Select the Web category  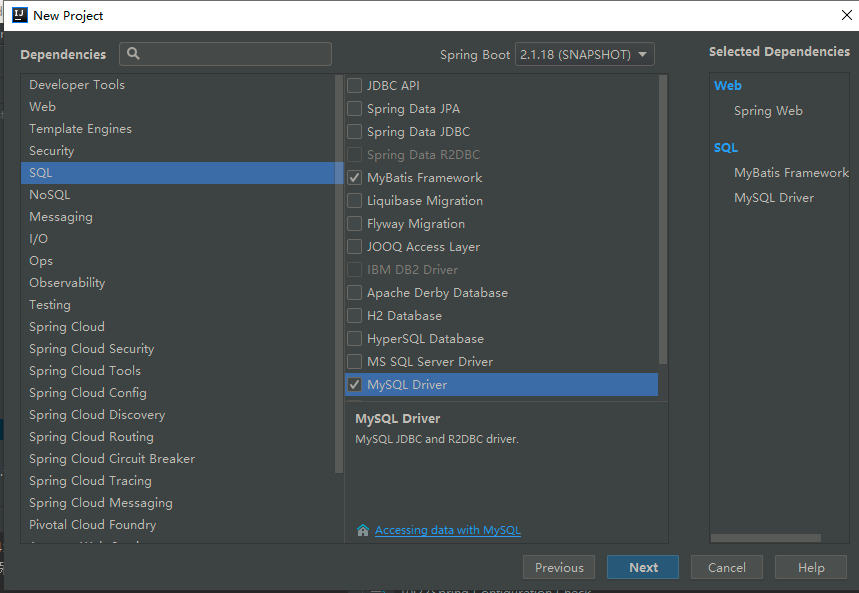(x=178, y=107)
